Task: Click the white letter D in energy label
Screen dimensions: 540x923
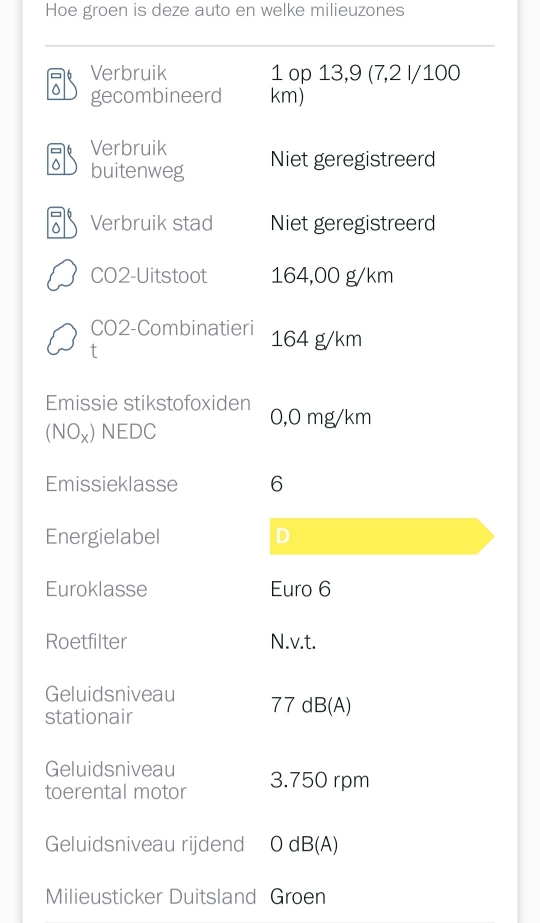Action: tap(283, 536)
